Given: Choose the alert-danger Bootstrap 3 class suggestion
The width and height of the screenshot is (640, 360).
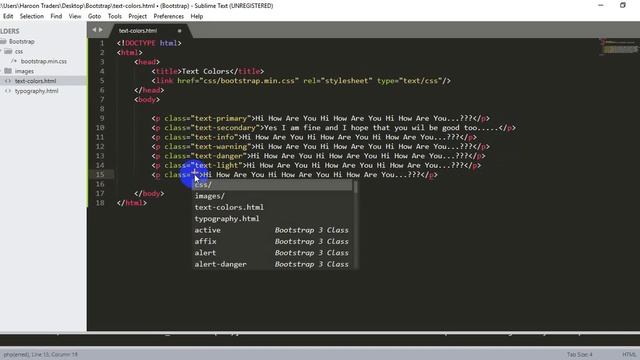Looking at the screenshot, I should pos(273,264).
